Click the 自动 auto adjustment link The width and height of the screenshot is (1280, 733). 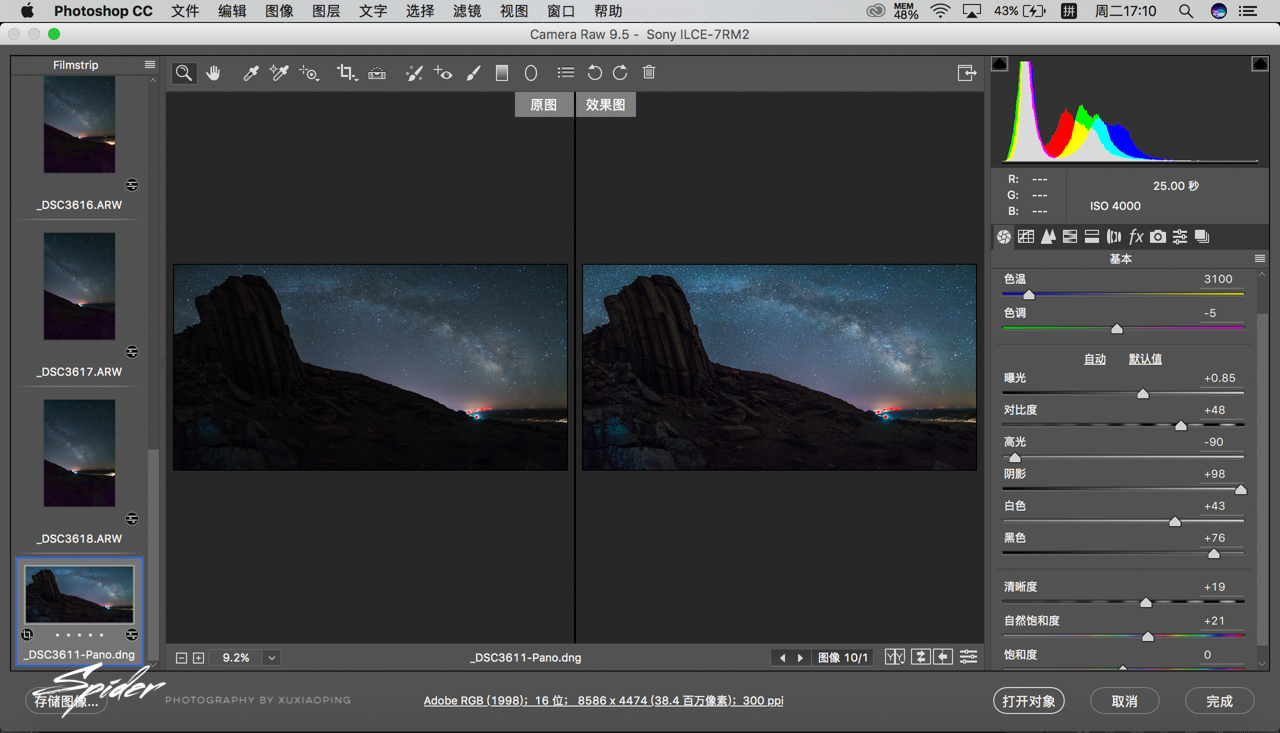point(1095,359)
